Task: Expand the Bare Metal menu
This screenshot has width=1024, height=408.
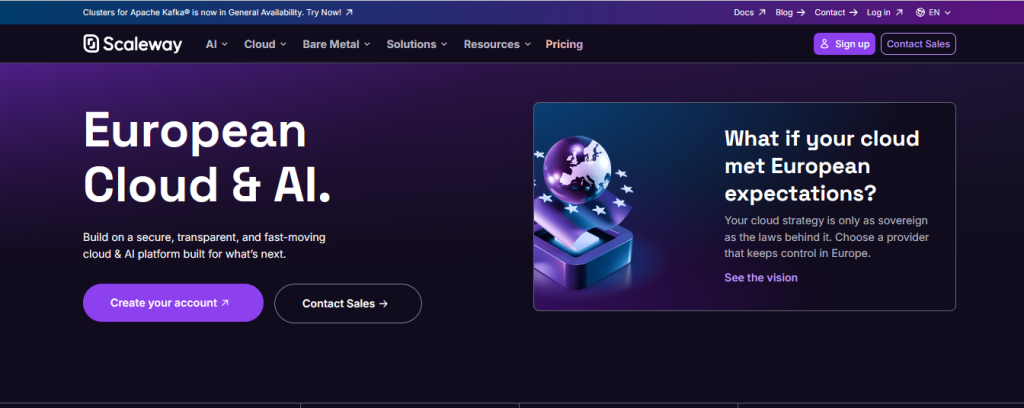Action: 336,44
